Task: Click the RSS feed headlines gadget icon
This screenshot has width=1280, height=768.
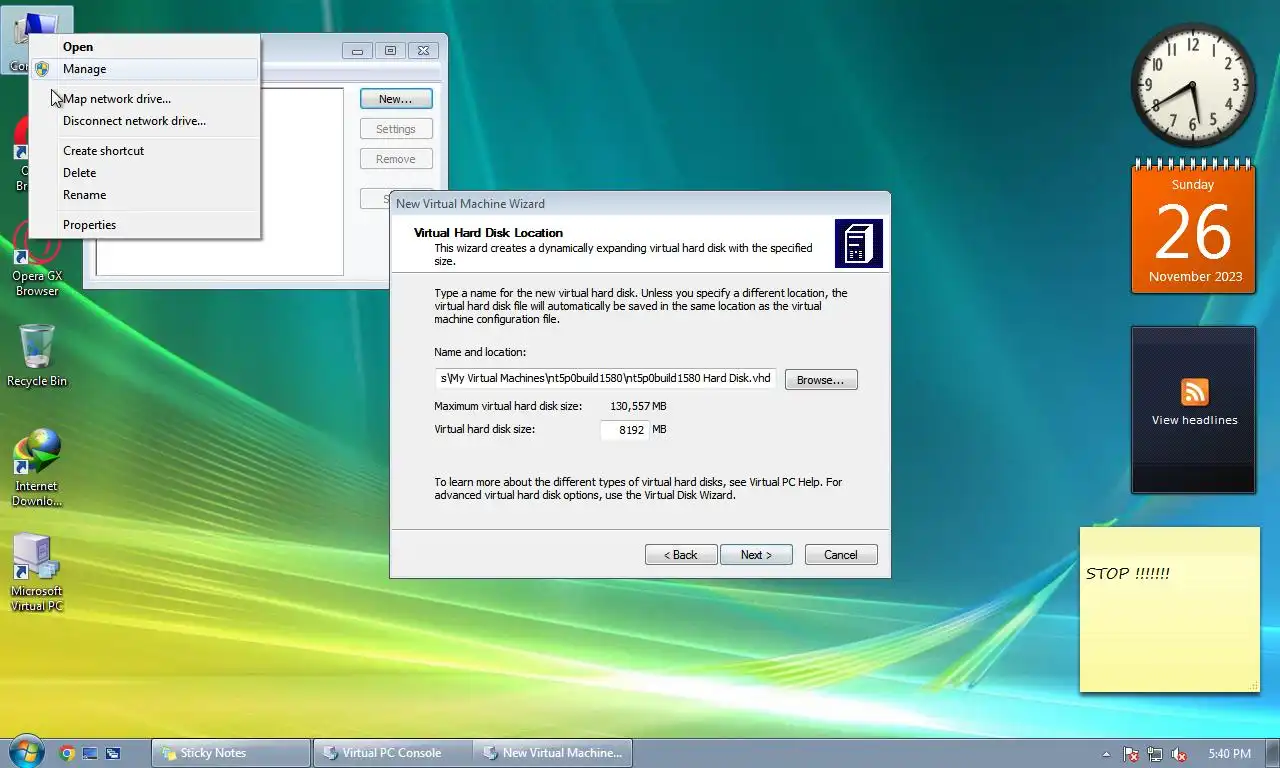Action: pyautogui.click(x=1194, y=391)
